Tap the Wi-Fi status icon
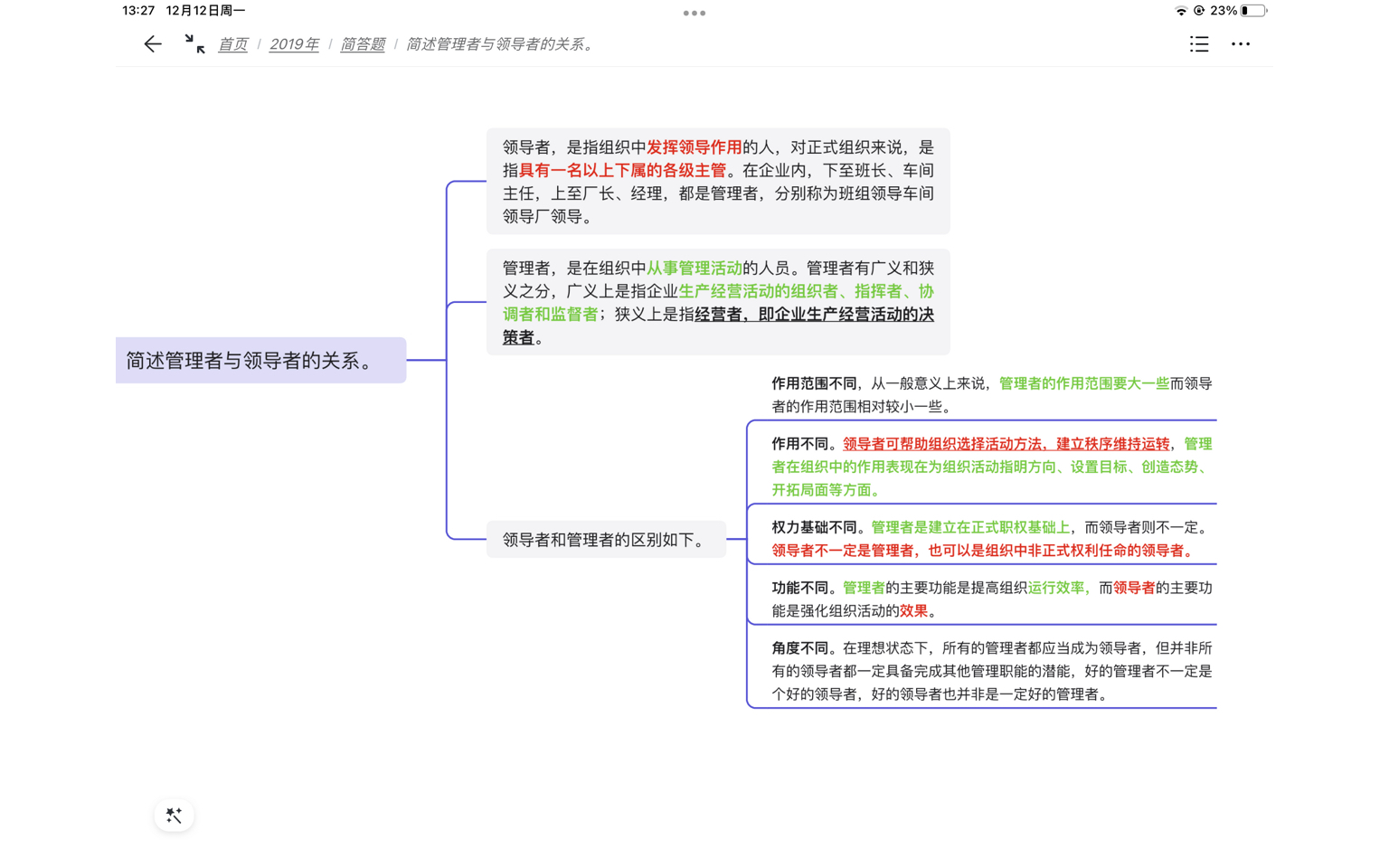The width and height of the screenshot is (1389, 868). [1181, 11]
